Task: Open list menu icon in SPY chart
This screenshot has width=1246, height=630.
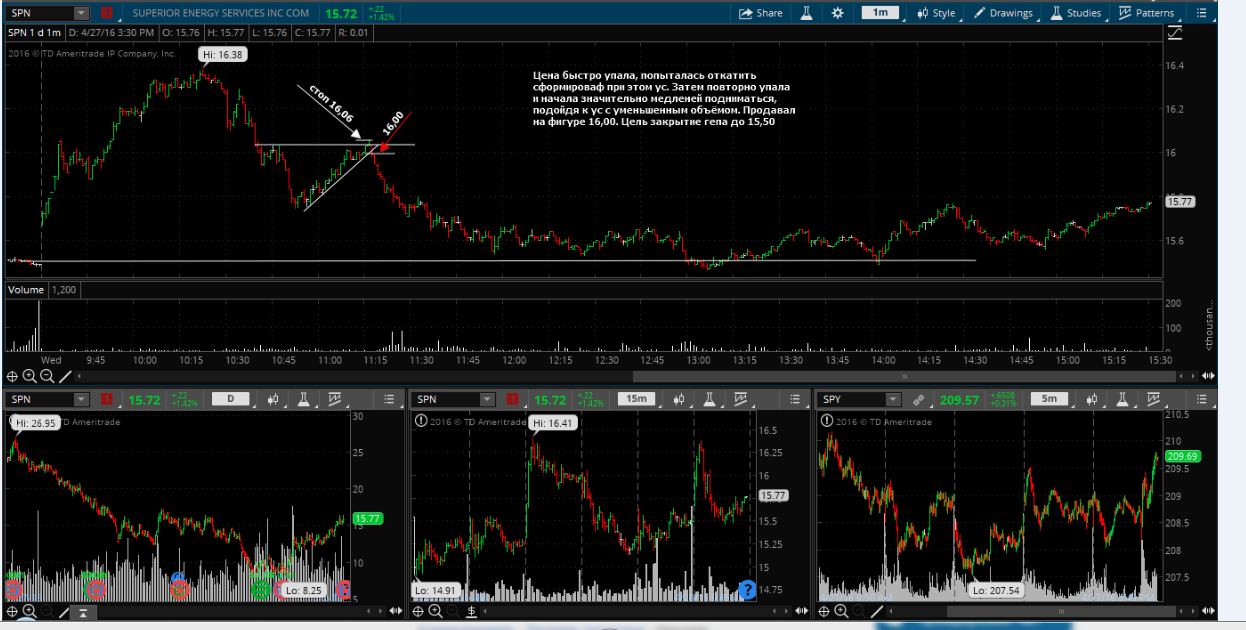Action: click(x=1202, y=400)
